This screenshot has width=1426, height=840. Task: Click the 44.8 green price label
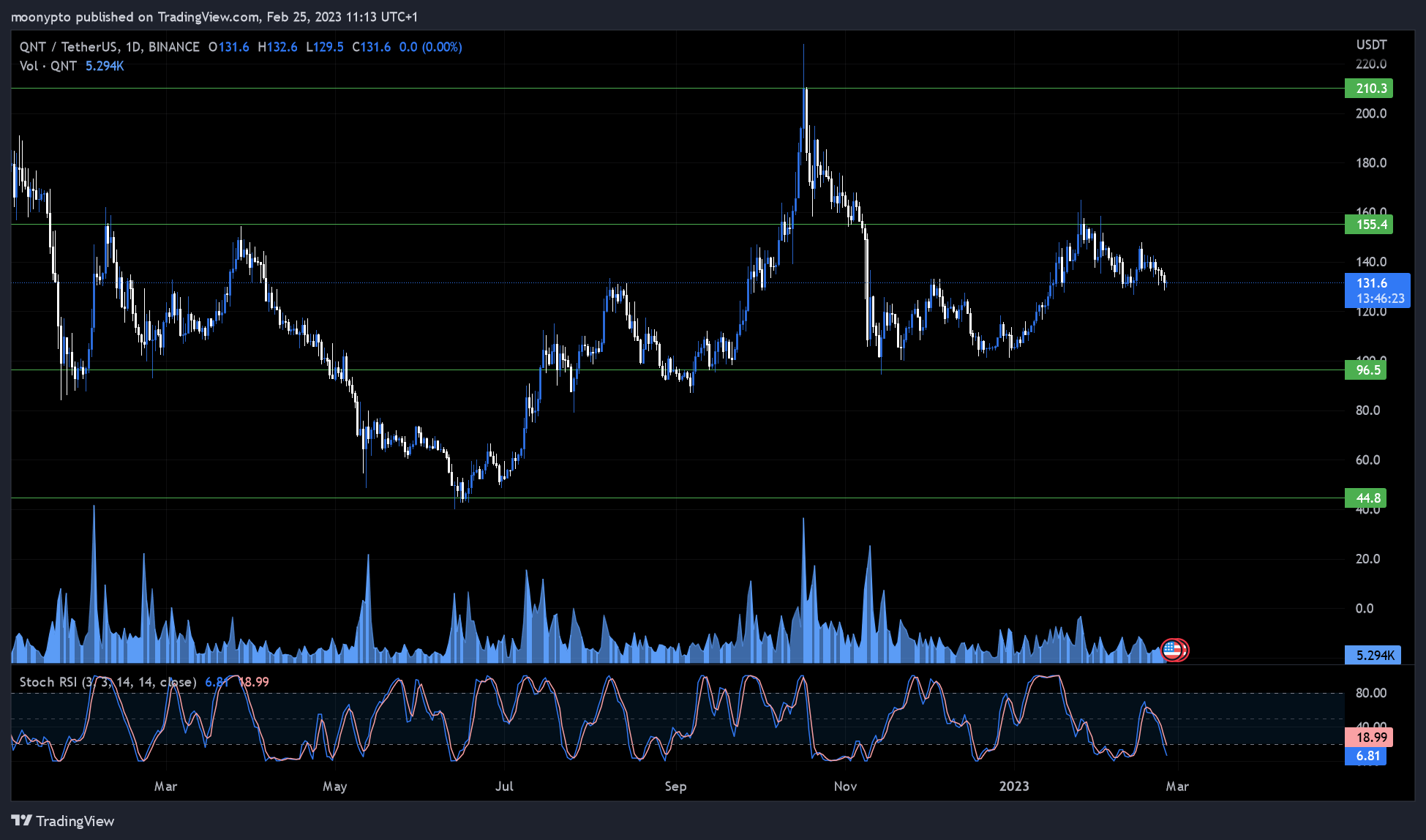[1366, 498]
